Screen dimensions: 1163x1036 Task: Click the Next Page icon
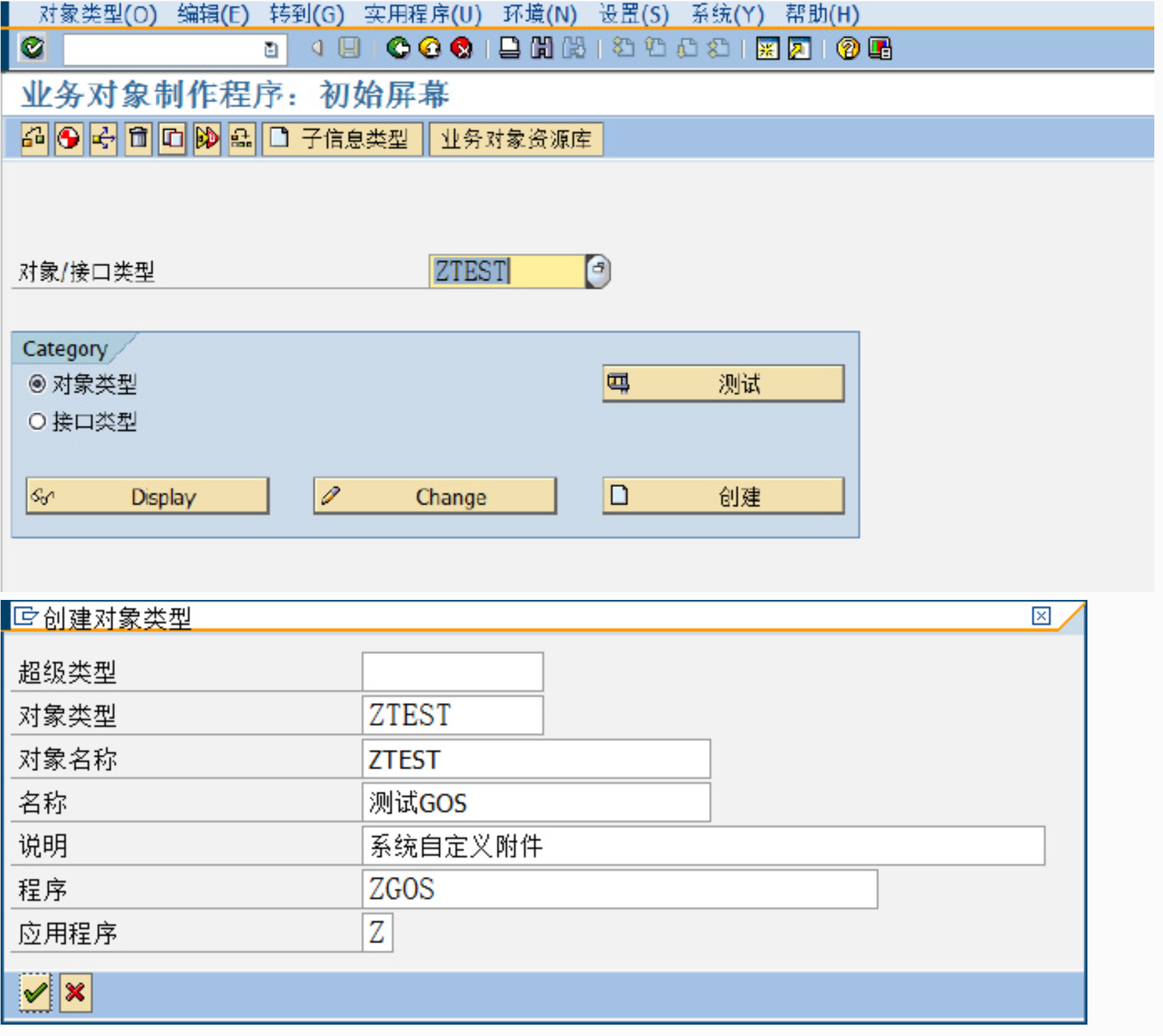point(687,48)
